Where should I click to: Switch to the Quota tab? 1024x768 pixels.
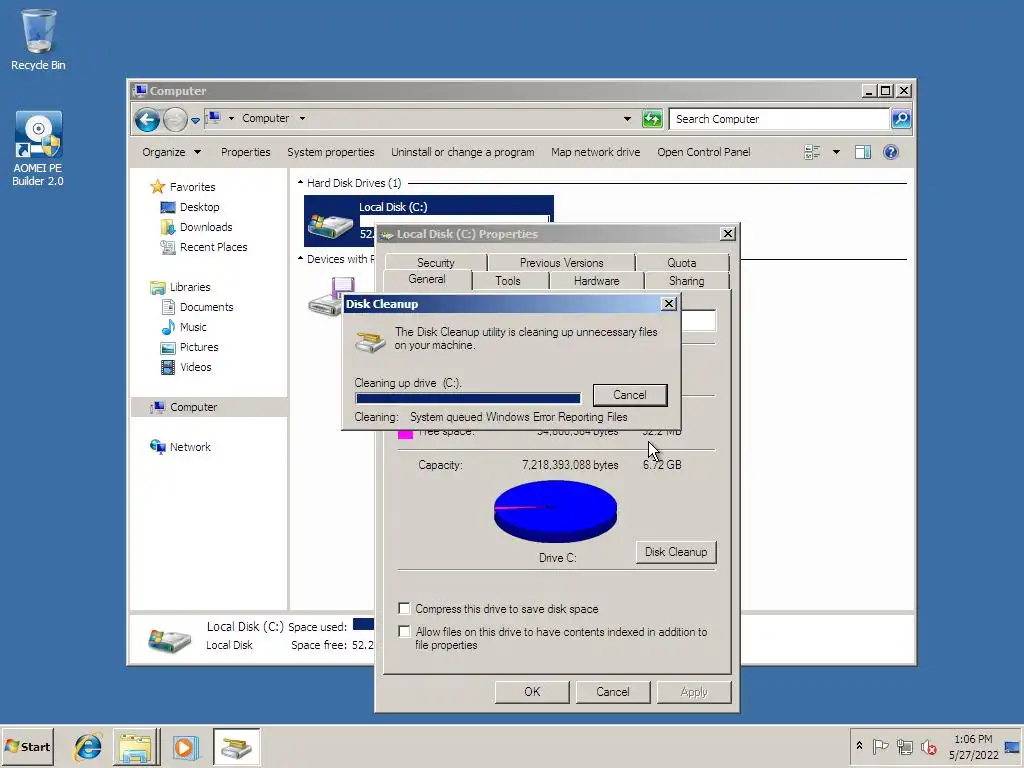click(681, 263)
